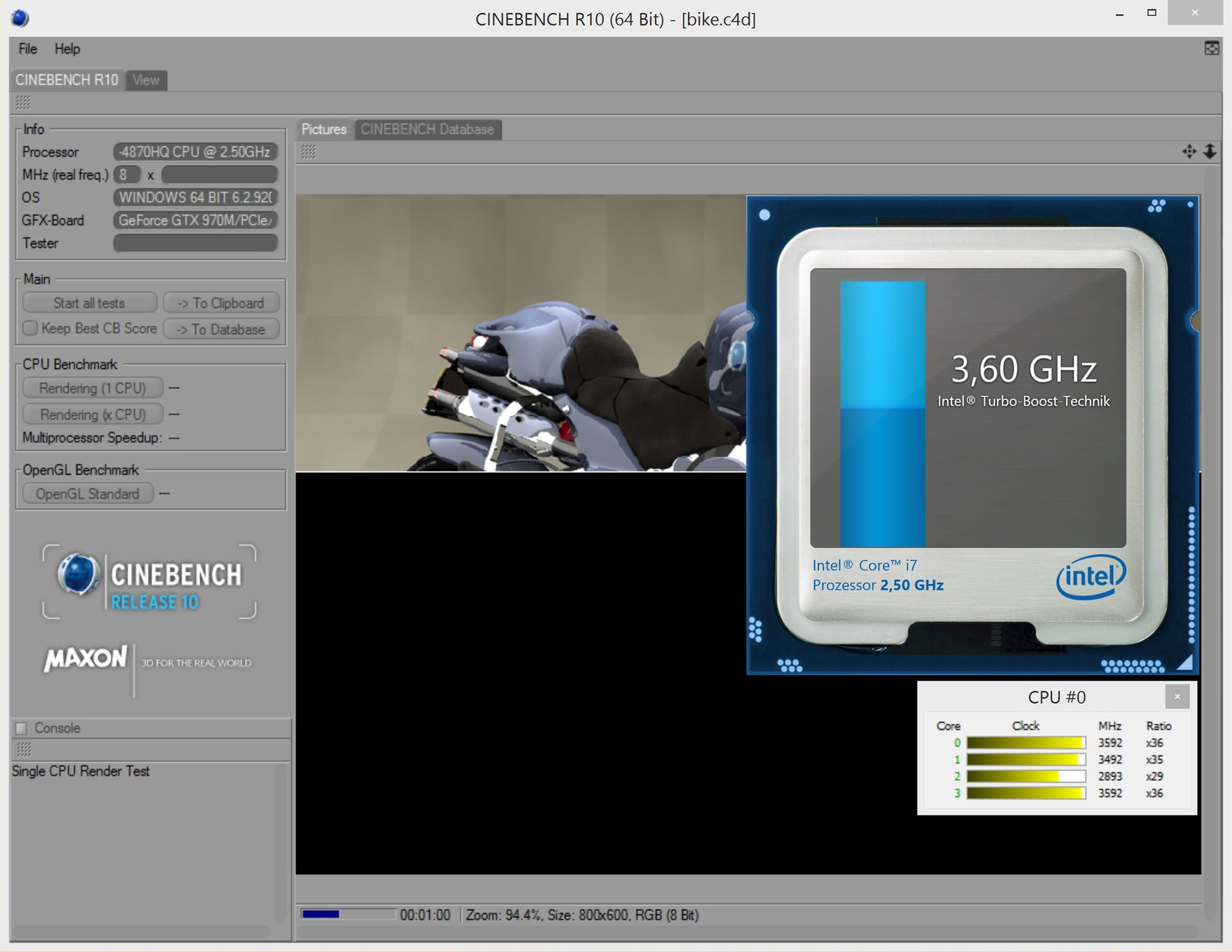Select the Pictures tab

tap(324, 129)
